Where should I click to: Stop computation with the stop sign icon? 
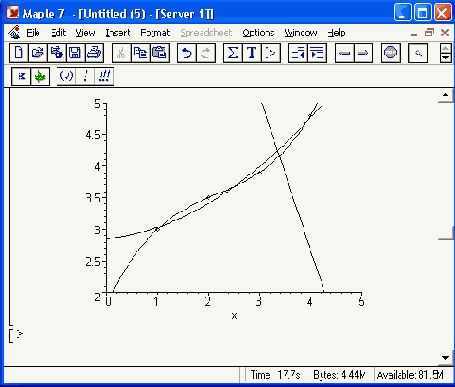391,53
